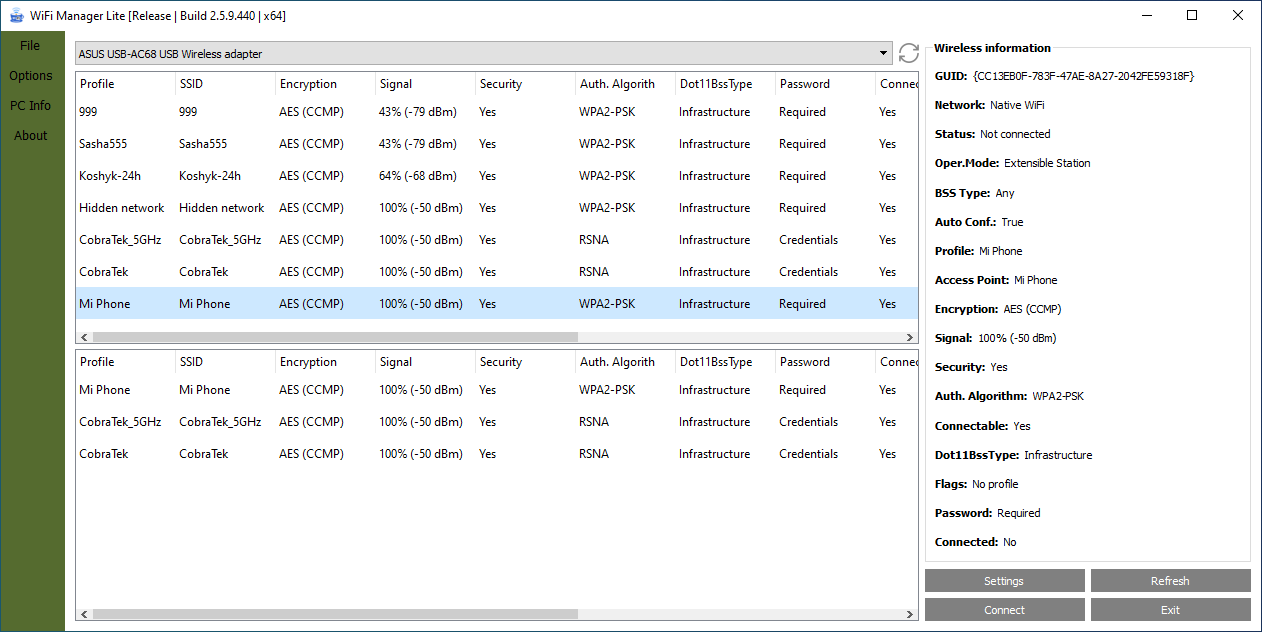Sort upper table by Dot11BssType header
Image resolution: width=1262 pixels, height=632 pixels.
[x=726, y=84]
